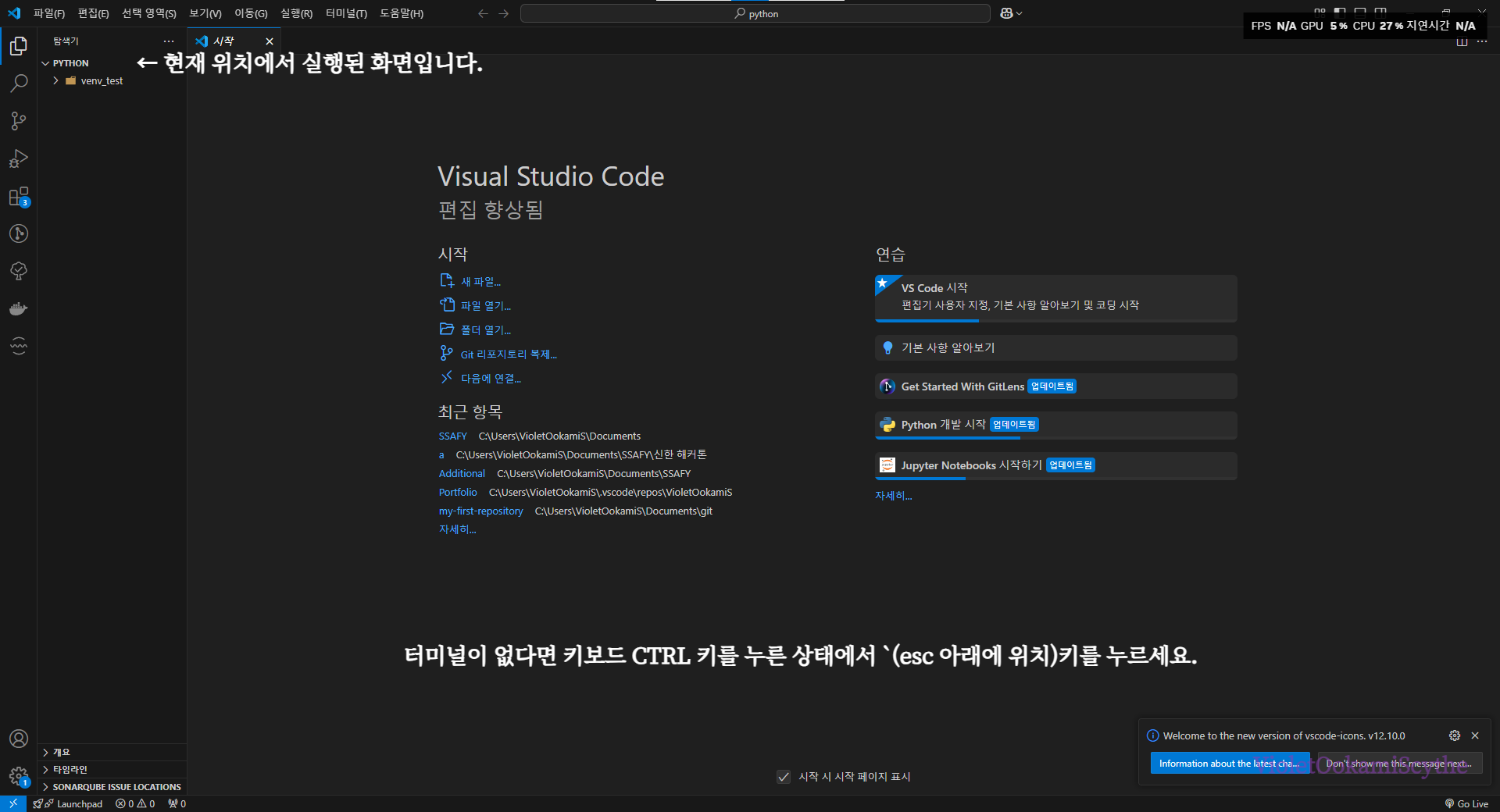The width and height of the screenshot is (1500, 812).
Task: Open the Explorer view in activity bar
Action: (19, 46)
